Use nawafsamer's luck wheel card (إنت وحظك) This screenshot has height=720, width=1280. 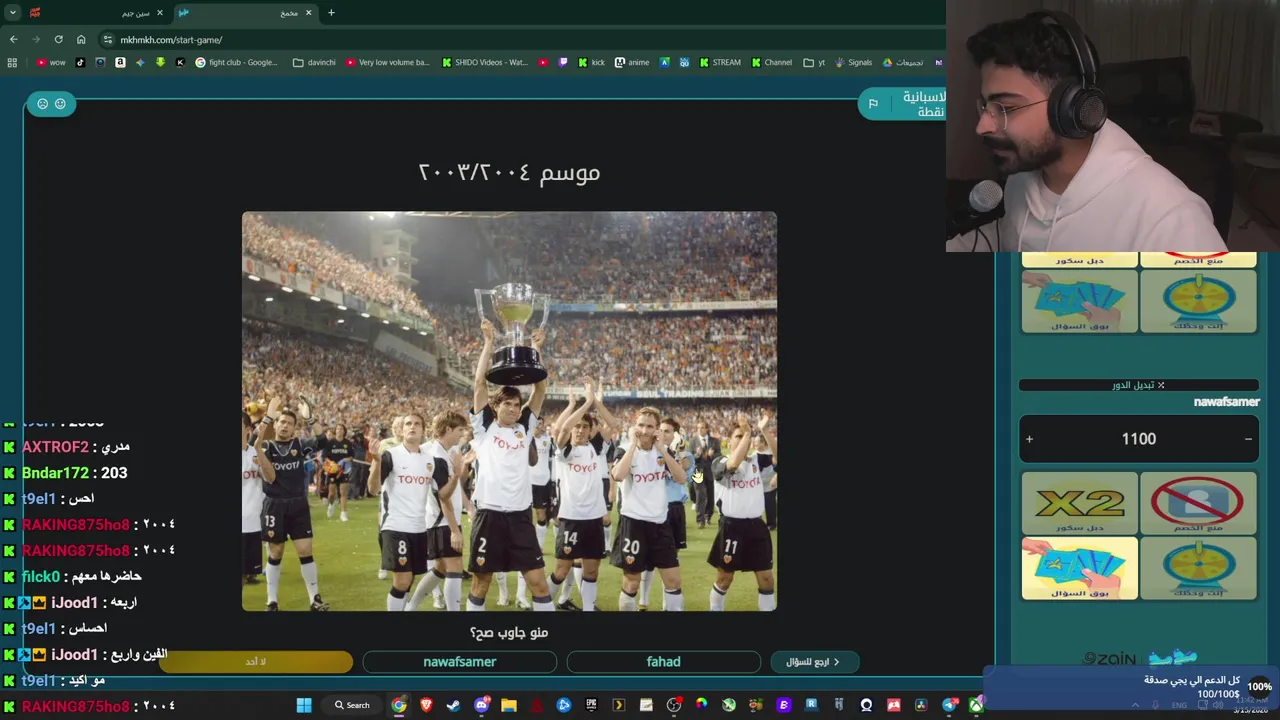1198,568
